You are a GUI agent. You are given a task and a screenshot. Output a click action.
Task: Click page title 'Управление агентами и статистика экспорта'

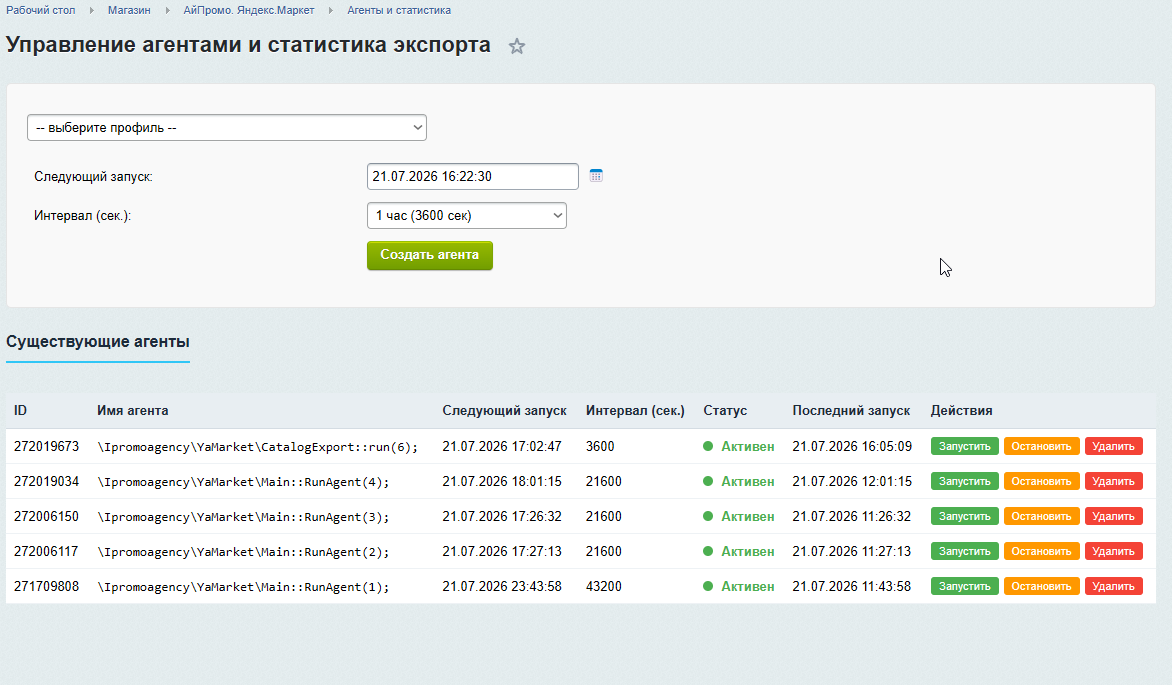pos(248,45)
